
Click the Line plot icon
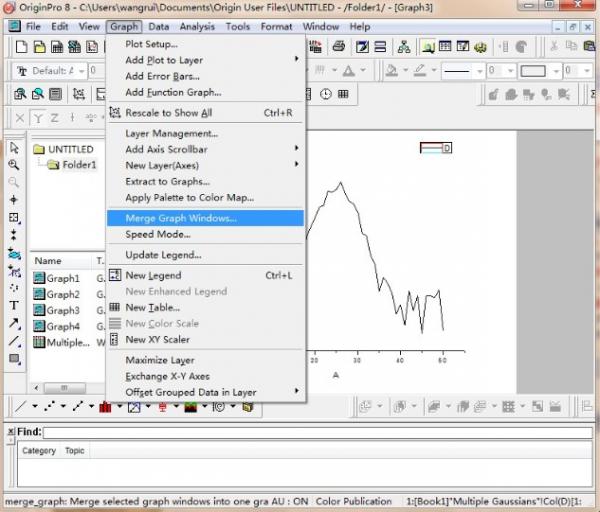(x=21, y=406)
